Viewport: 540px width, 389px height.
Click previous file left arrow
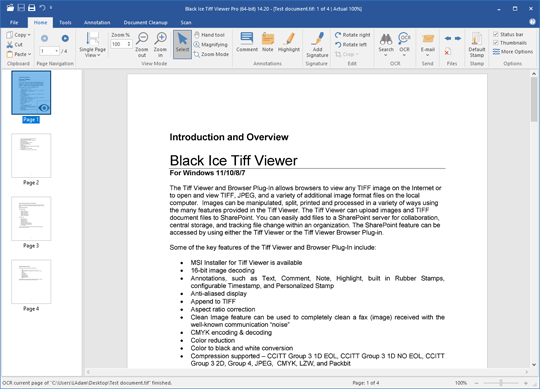tap(448, 38)
